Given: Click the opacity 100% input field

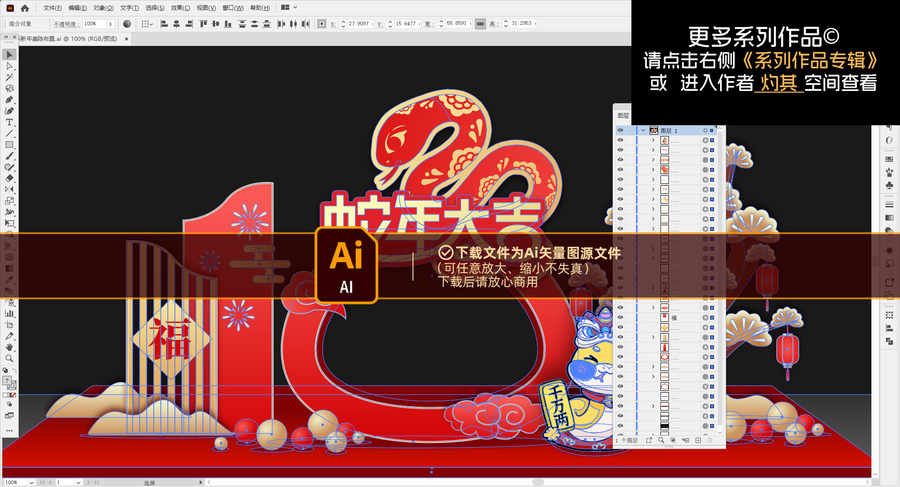Looking at the screenshot, I should (x=94, y=24).
